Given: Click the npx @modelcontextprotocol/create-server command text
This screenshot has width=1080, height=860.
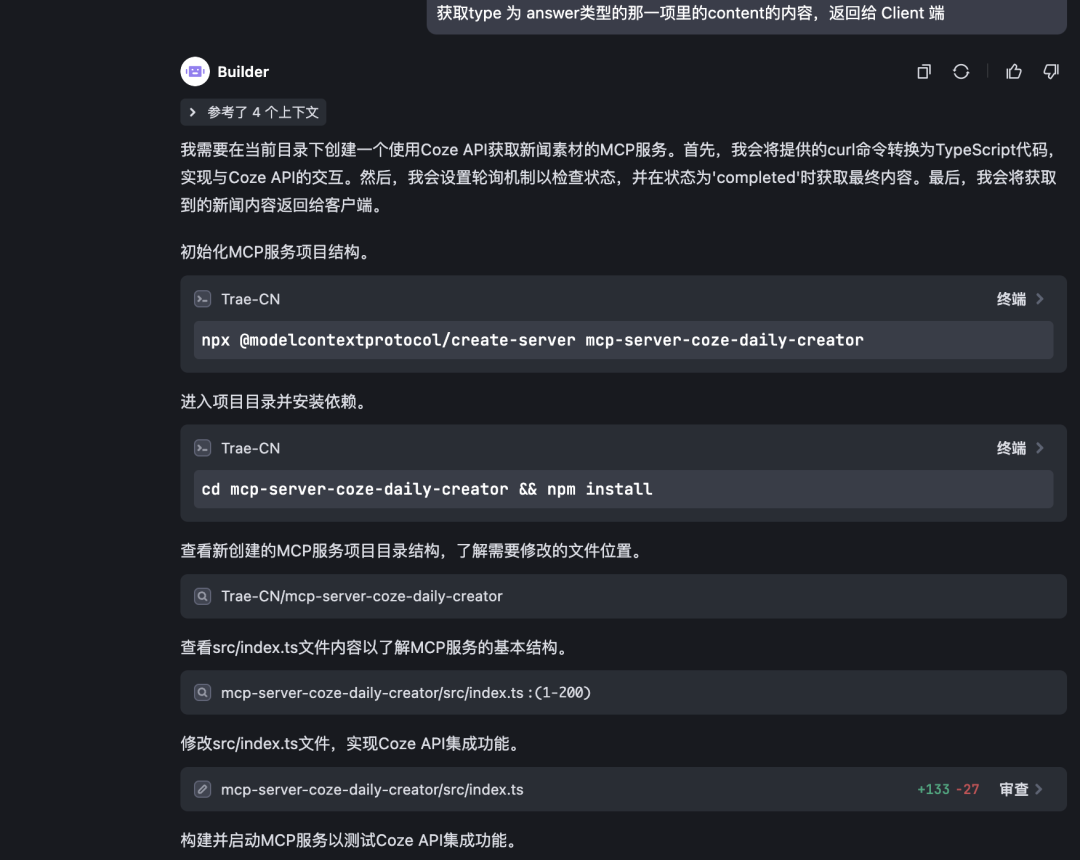Looking at the screenshot, I should (532, 340).
